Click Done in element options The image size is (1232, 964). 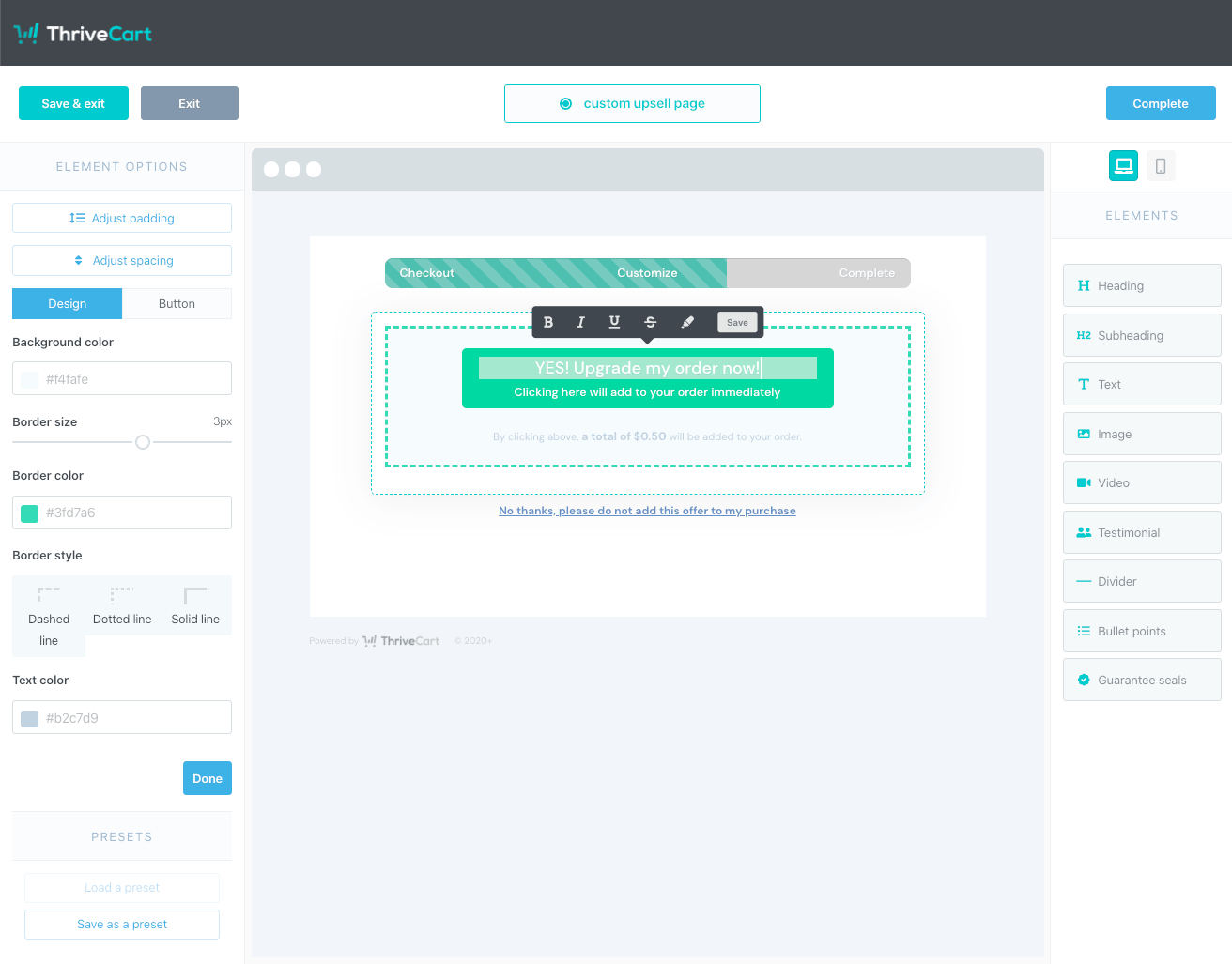click(208, 778)
